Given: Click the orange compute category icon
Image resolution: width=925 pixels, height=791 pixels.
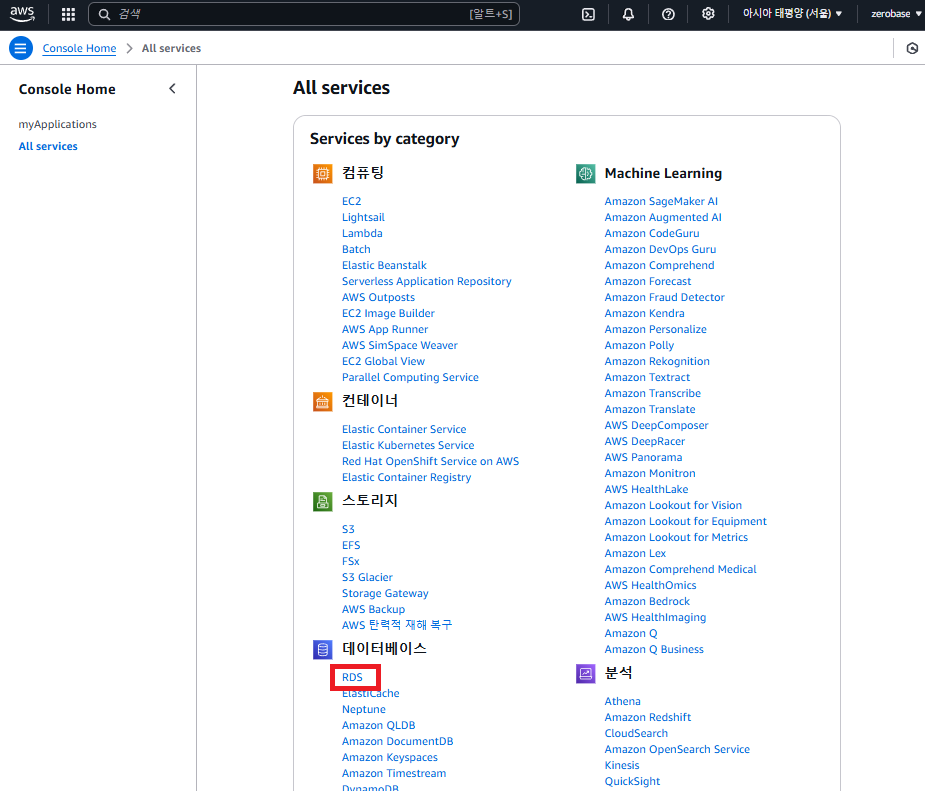Looking at the screenshot, I should [x=323, y=174].
